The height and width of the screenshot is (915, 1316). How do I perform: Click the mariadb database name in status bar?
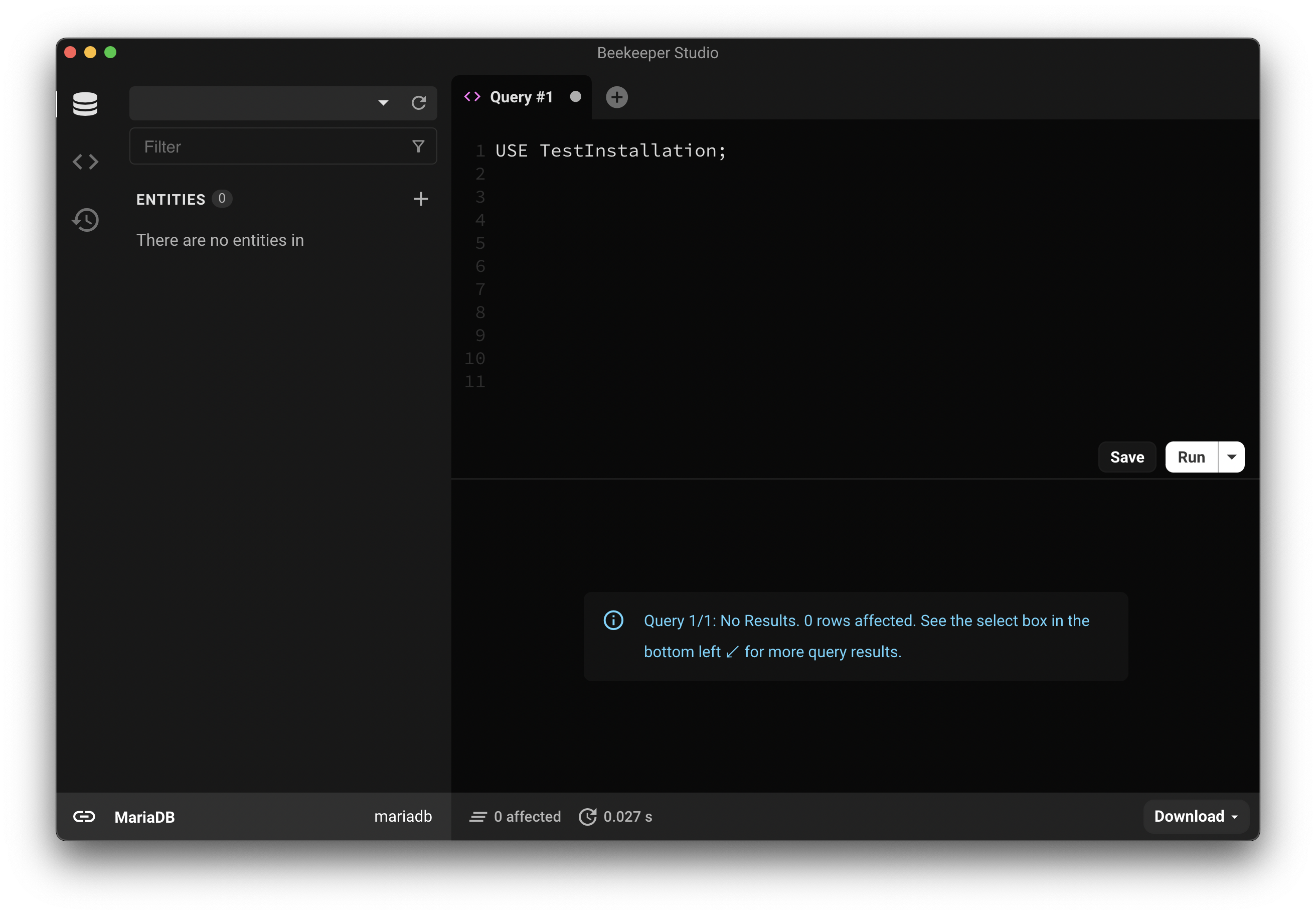click(x=403, y=816)
